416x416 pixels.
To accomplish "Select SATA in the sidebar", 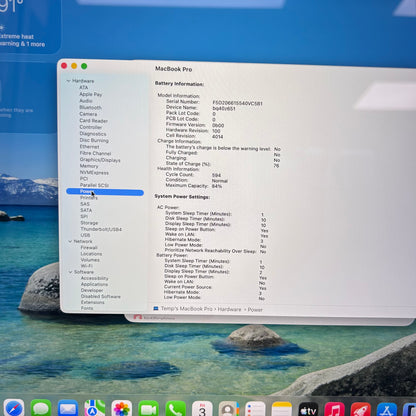I will tap(86, 210).
